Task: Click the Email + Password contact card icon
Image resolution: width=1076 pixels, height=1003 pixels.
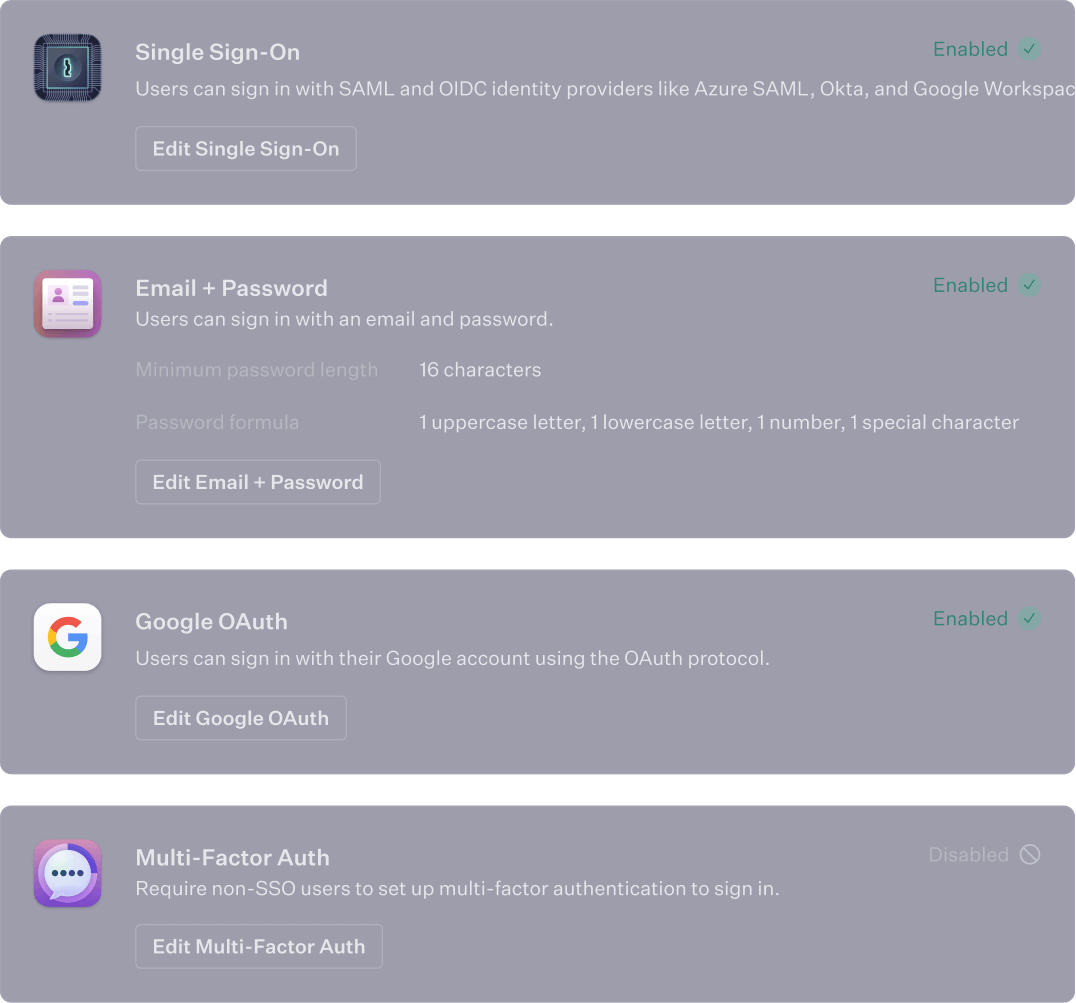Action: tap(67, 303)
